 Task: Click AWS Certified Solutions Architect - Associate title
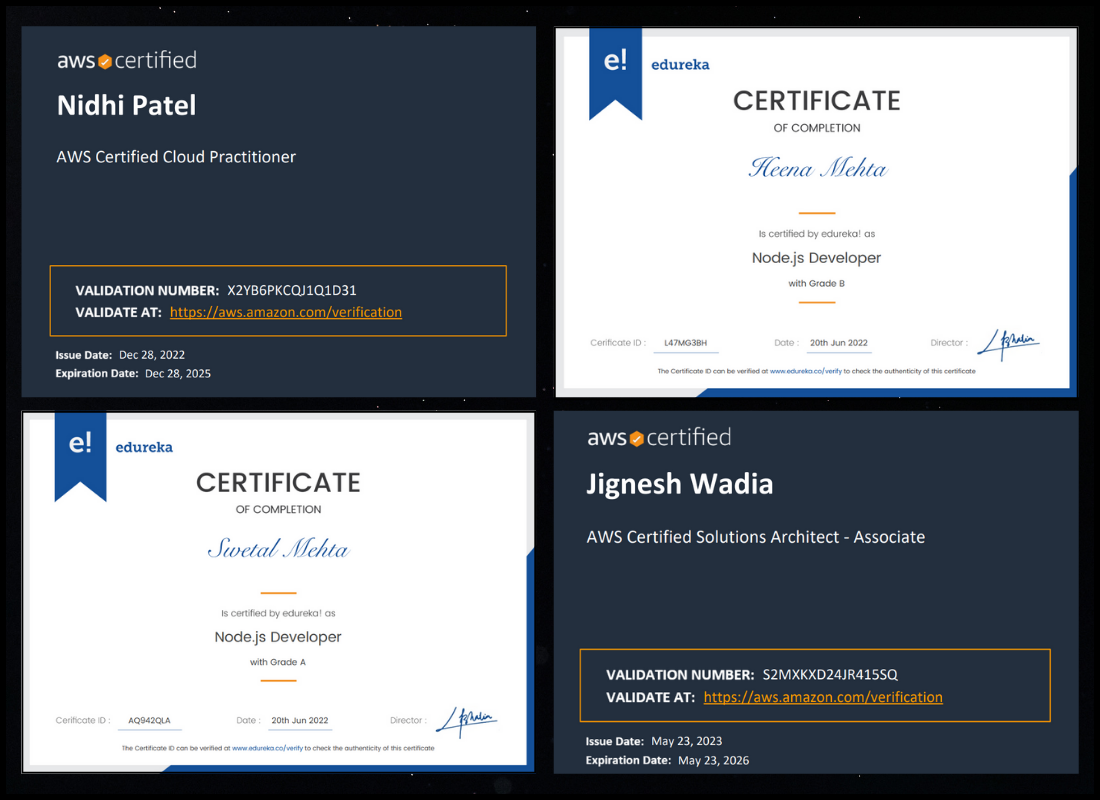(755, 537)
